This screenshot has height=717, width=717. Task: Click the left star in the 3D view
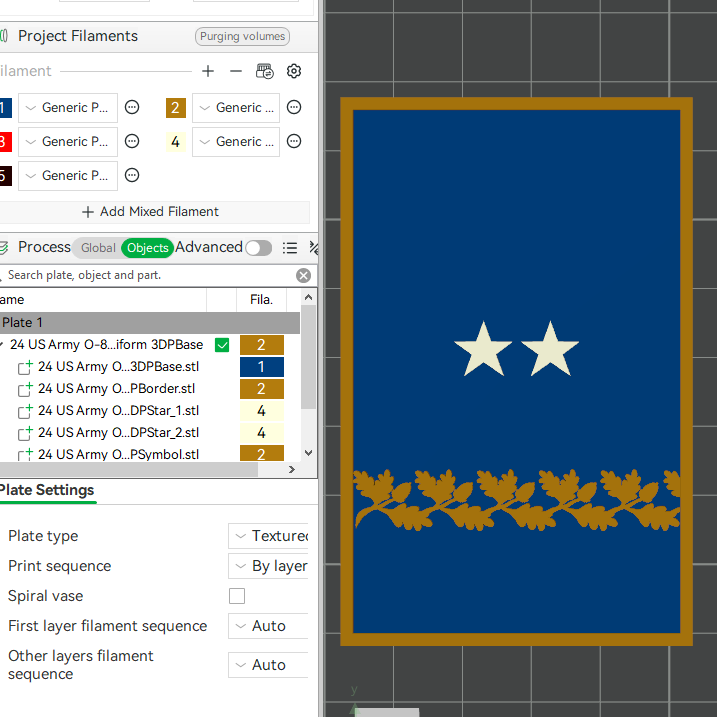[483, 350]
